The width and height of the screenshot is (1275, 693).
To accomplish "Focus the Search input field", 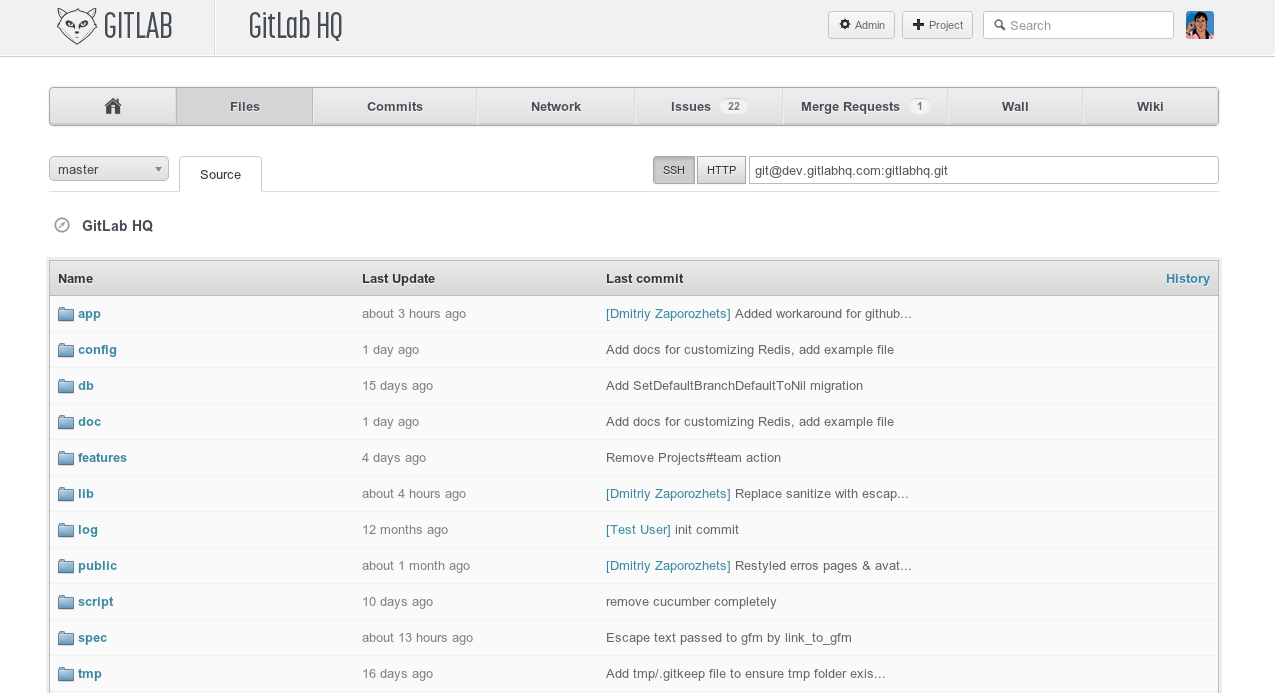I will point(1086,25).
